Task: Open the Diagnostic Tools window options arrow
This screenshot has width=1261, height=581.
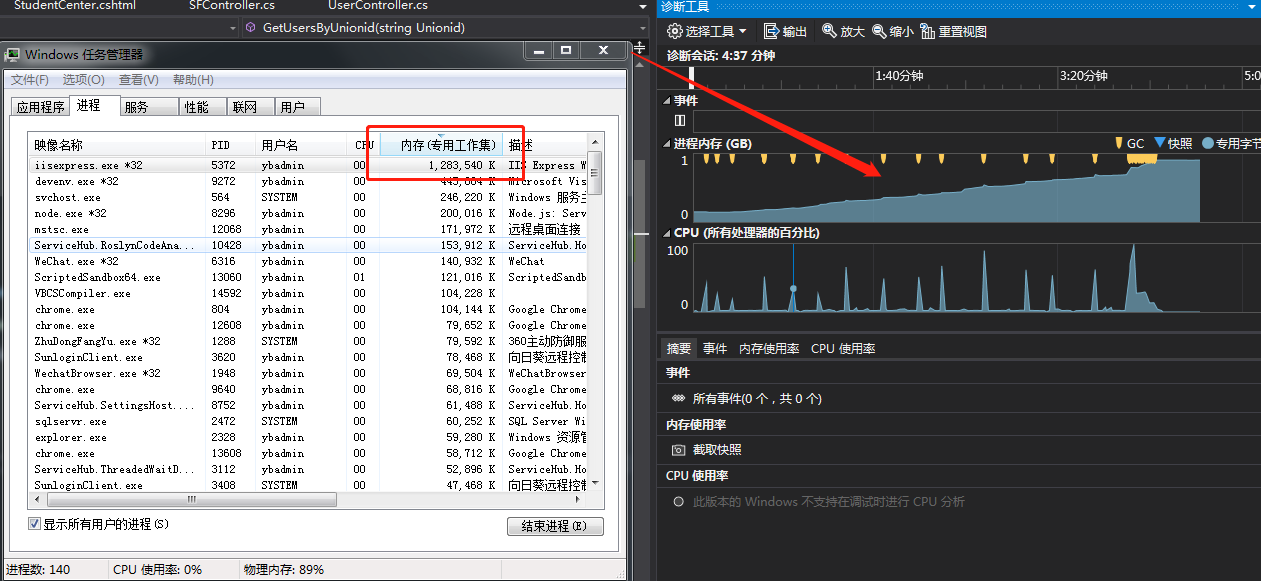Action: (1251, 7)
